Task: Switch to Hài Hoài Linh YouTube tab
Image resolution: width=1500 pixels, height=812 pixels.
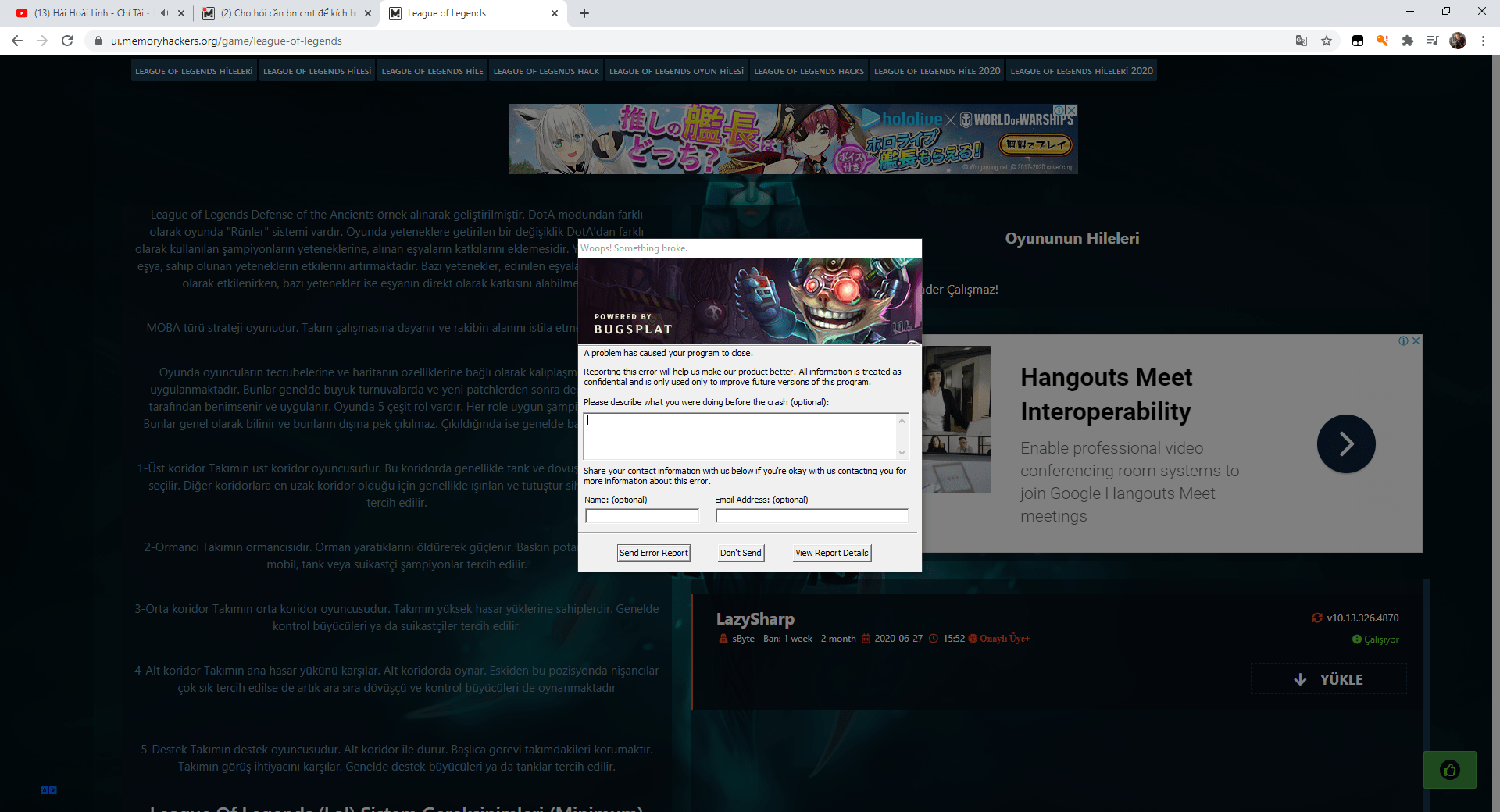Action: [x=91, y=13]
